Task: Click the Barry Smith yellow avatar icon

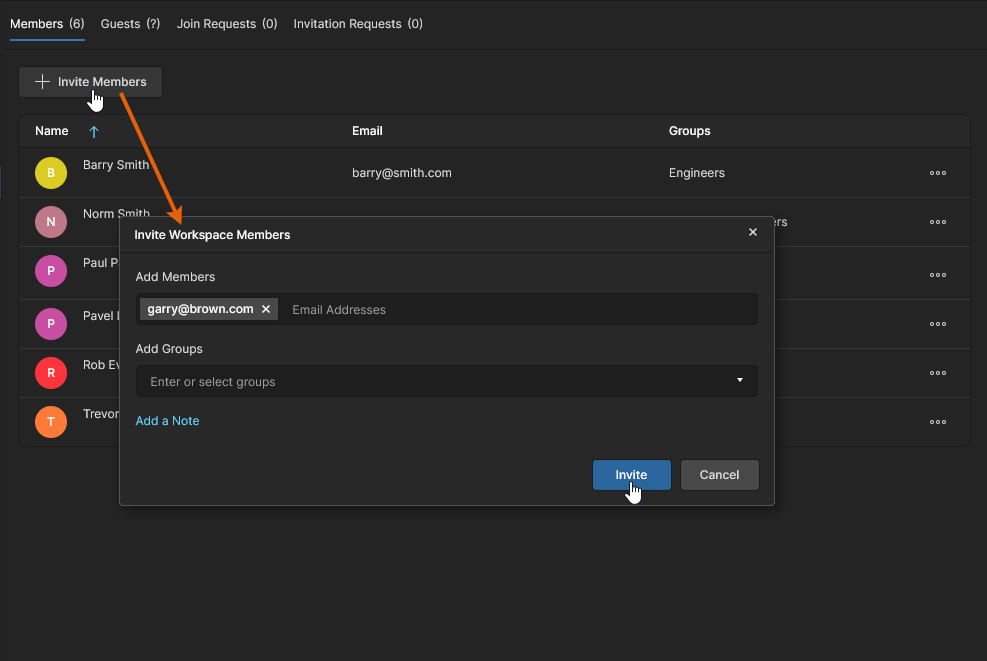Action: tap(51, 173)
